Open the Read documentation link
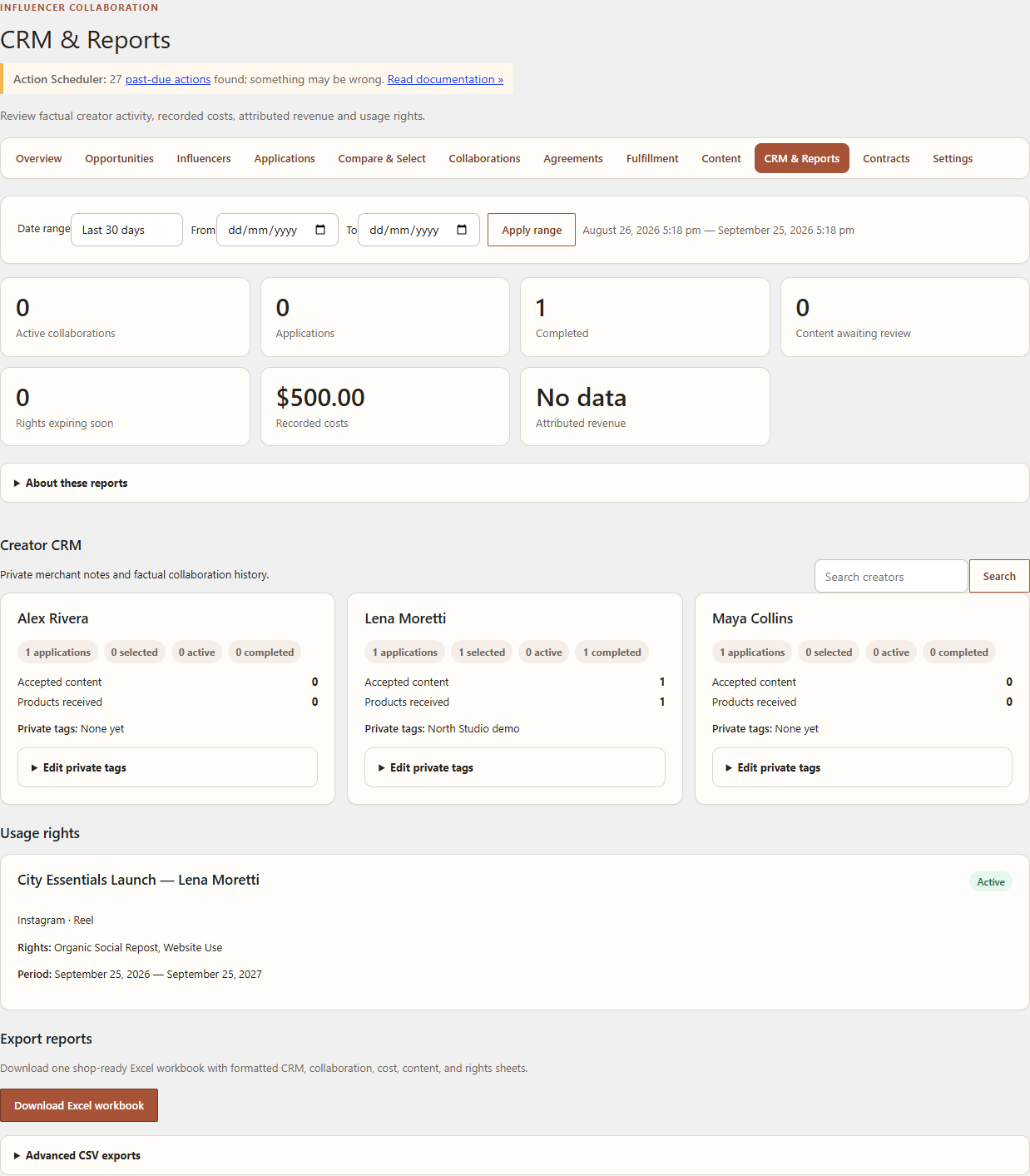The width and height of the screenshot is (1030, 1176). [x=445, y=79]
